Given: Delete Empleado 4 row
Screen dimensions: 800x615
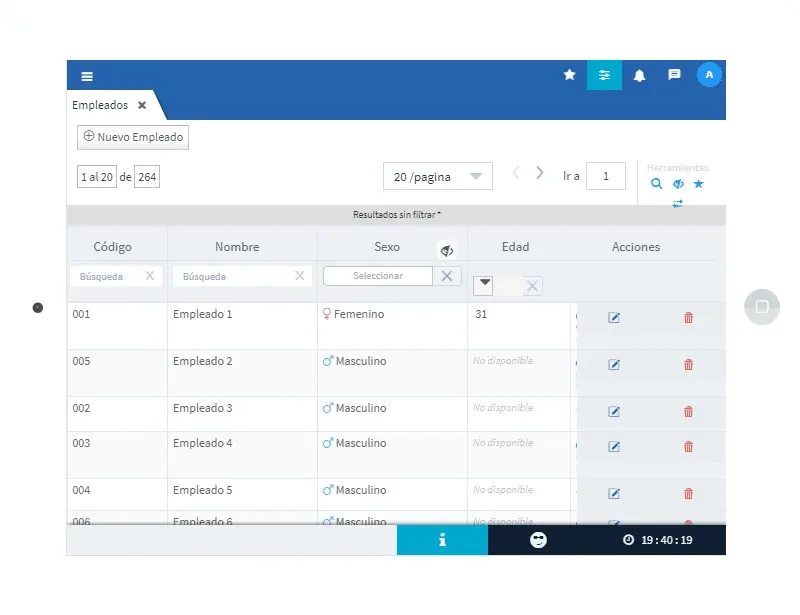Looking at the screenshot, I should 688,447.
